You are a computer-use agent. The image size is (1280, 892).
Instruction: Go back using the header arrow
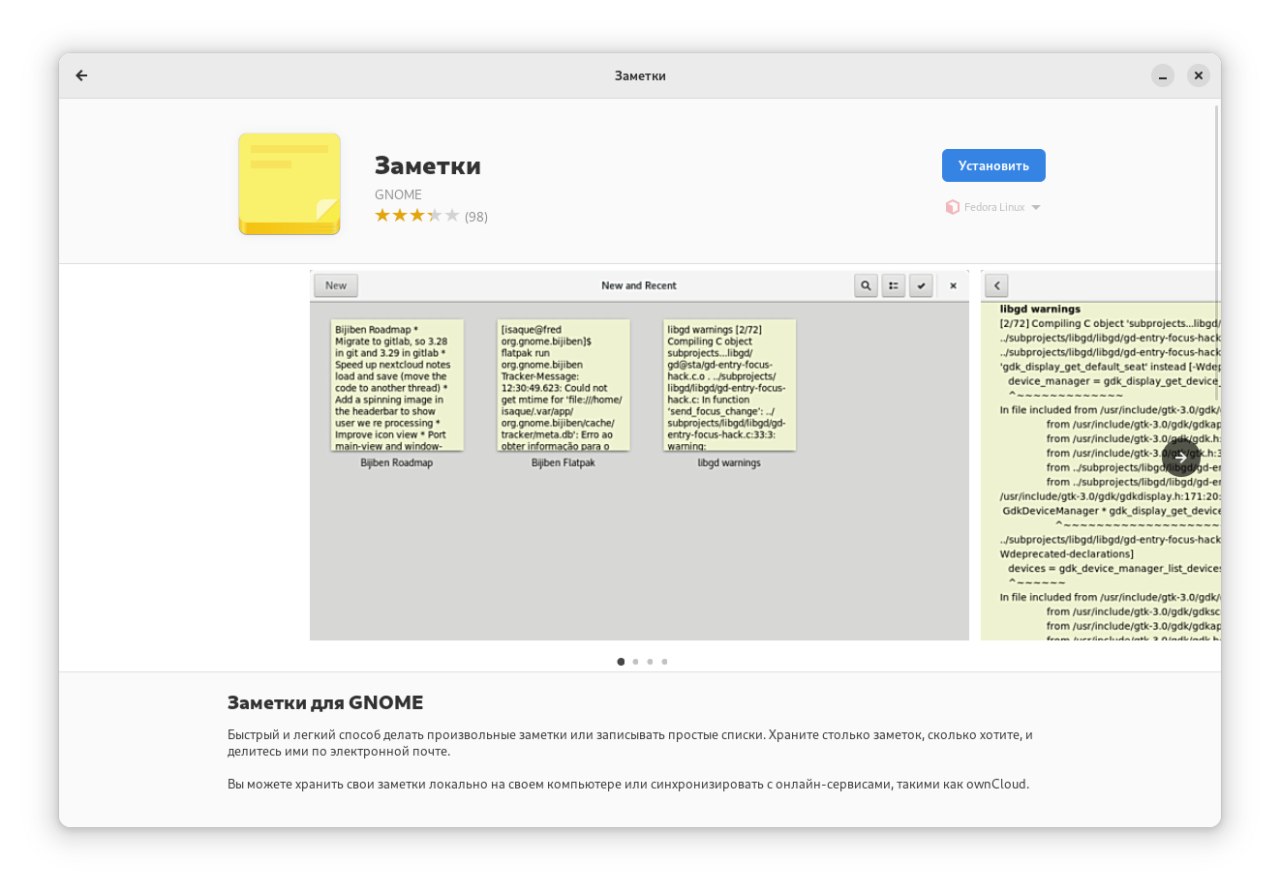82,76
